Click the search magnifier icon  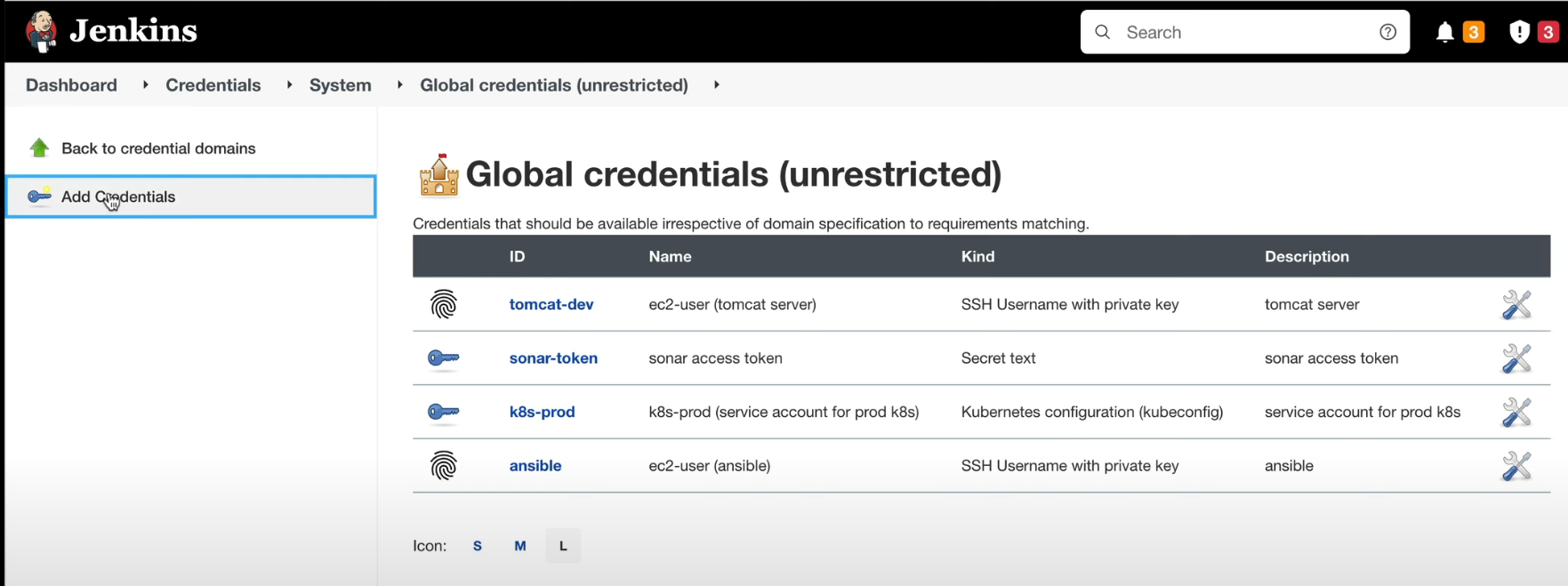point(1103,32)
